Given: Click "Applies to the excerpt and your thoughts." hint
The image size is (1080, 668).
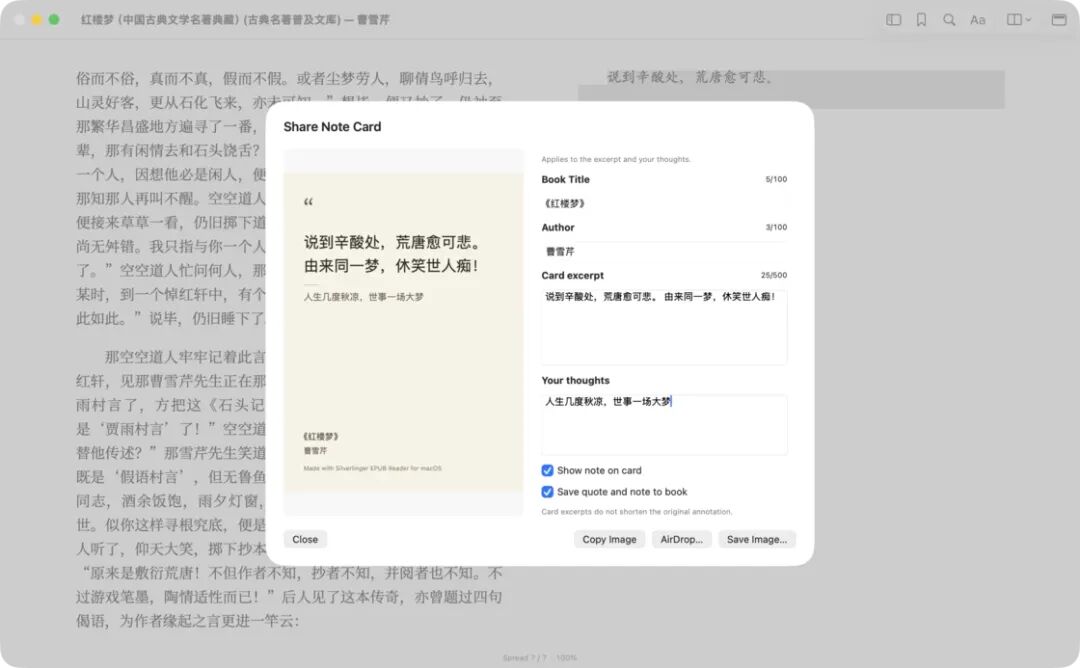Looking at the screenshot, I should pyautogui.click(x=616, y=159).
